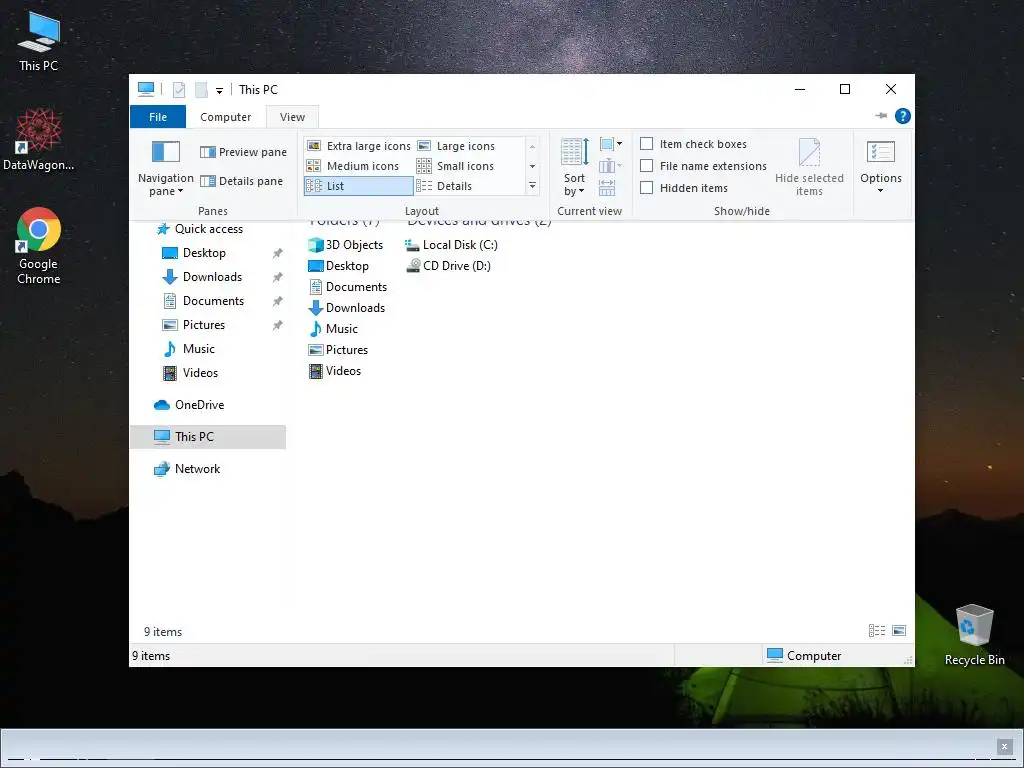Expand the layout gallery with the bottom arrow
Screen dimensions: 1024x768
(532, 186)
